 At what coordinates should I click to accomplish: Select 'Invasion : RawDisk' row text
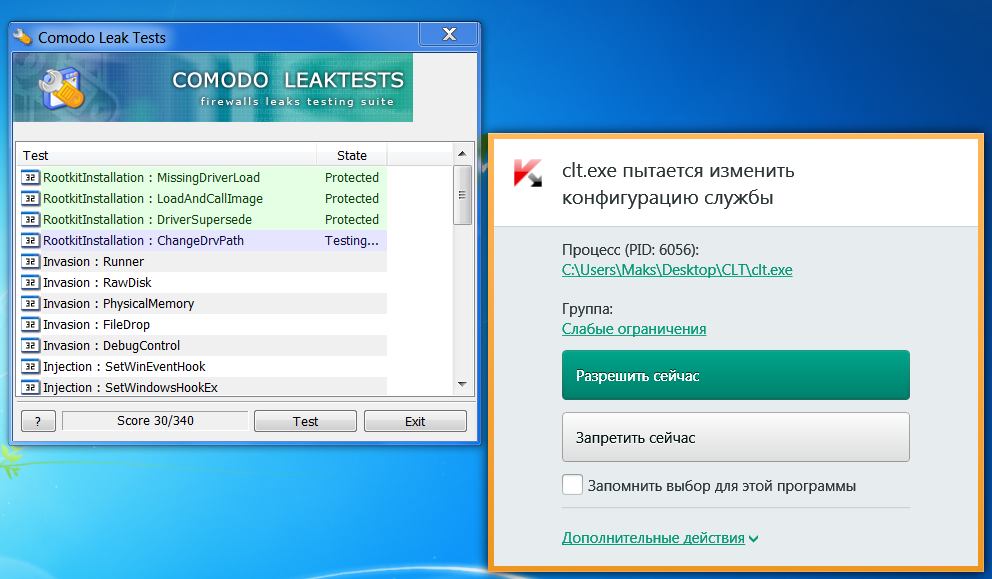(x=97, y=282)
